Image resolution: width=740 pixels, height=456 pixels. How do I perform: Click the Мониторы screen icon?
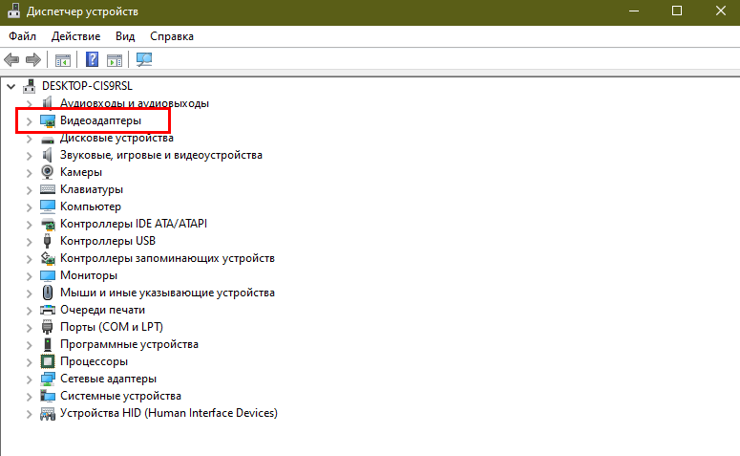click(48, 275)
